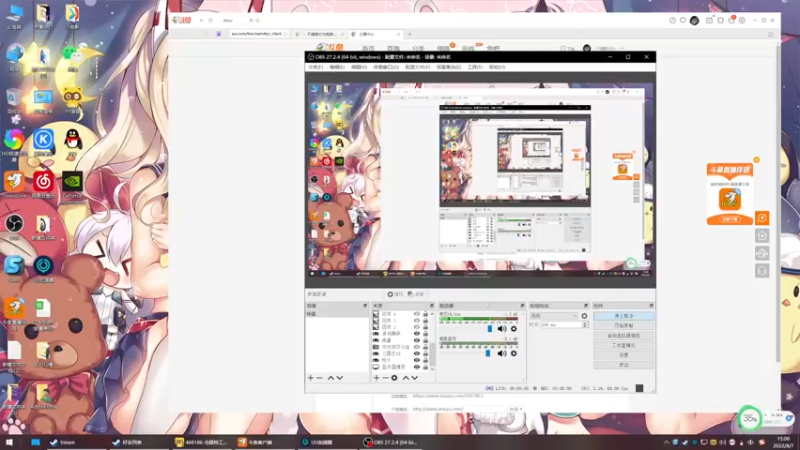Move the scene down in Scenes panel
Viewport: 800px width, 450px height.
[x=340, y=378]
